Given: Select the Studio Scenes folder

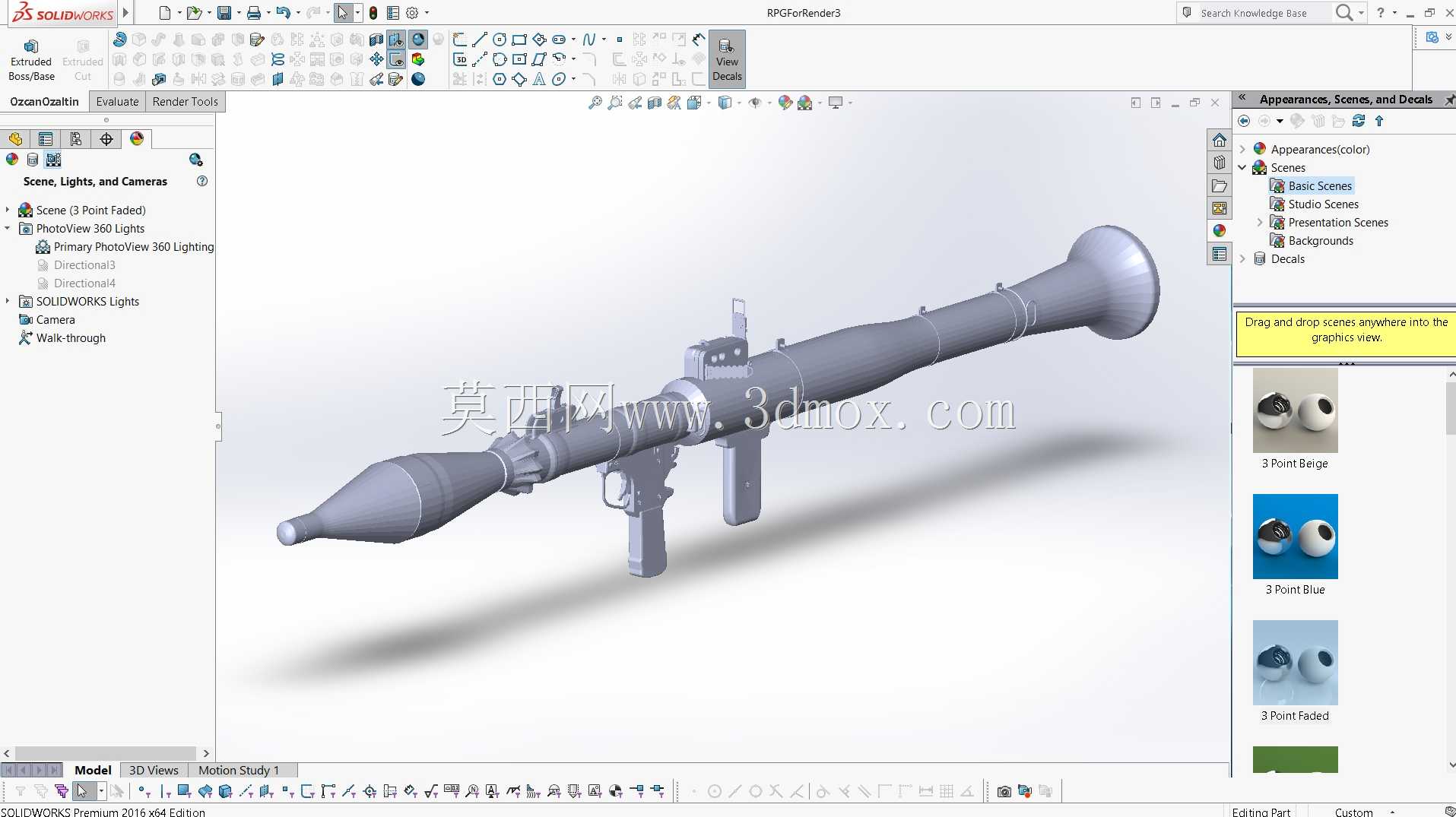Looking at the screenshot, I should point(1315,204).
